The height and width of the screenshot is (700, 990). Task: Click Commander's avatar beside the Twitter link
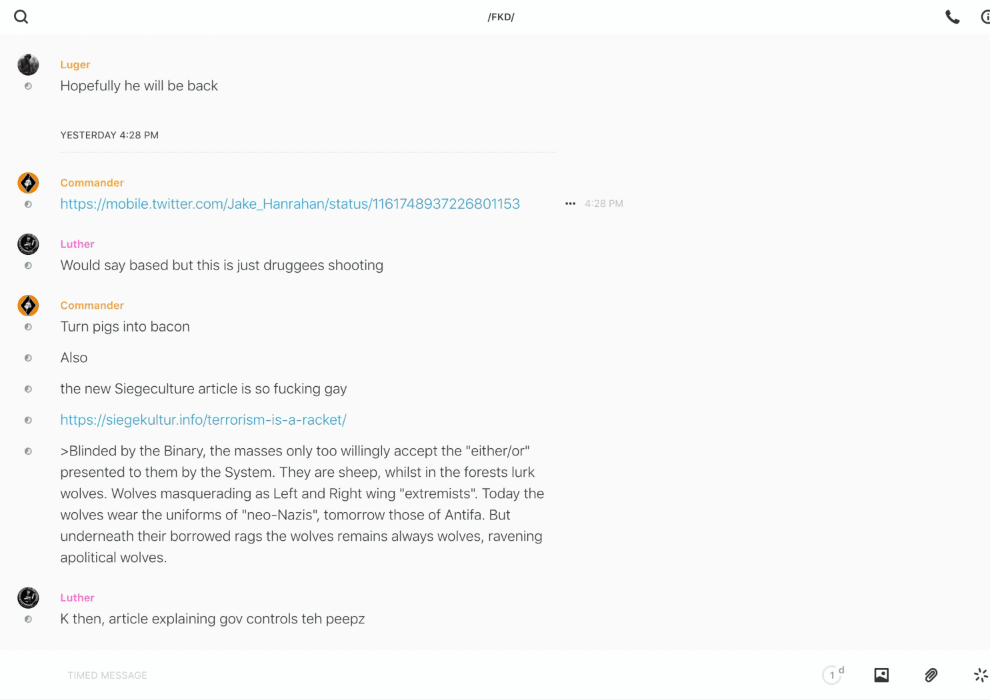[28, 183]
